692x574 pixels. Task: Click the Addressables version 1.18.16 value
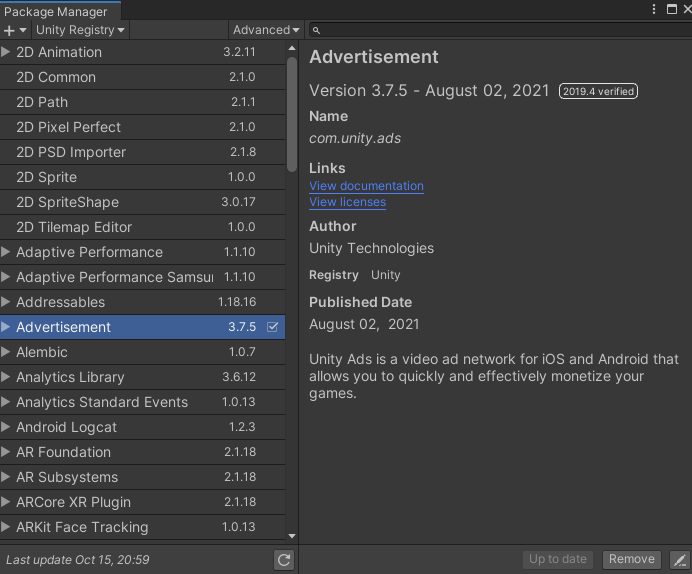pos(237,302)
